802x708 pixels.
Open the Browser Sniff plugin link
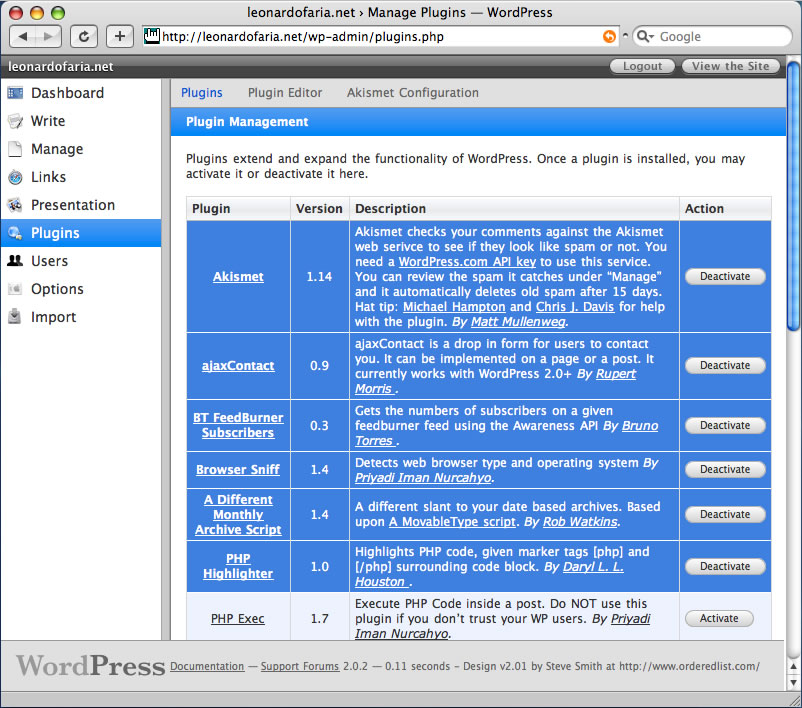coord(238,470)
